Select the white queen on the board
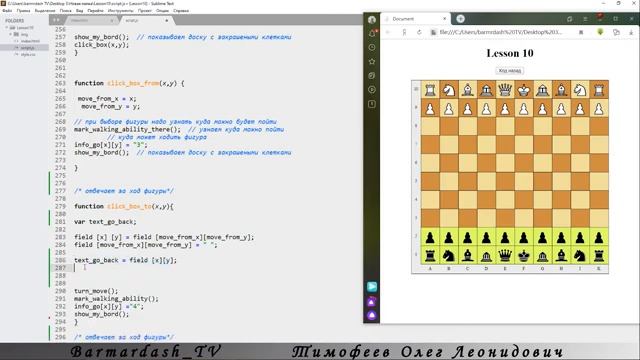Viewport: 640px width, 360px height. click(505, 90)
